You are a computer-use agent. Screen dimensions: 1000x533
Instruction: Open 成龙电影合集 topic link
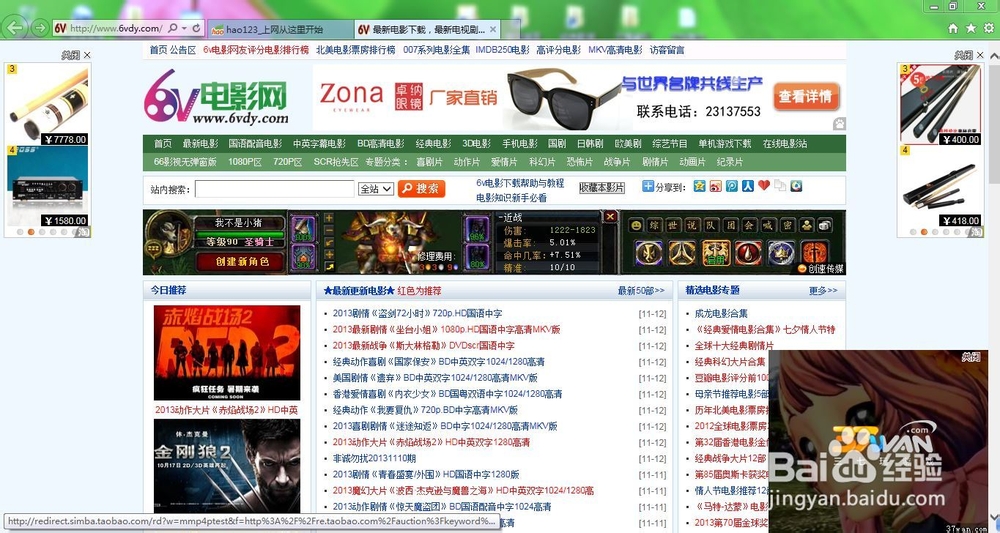coord(721,314)
